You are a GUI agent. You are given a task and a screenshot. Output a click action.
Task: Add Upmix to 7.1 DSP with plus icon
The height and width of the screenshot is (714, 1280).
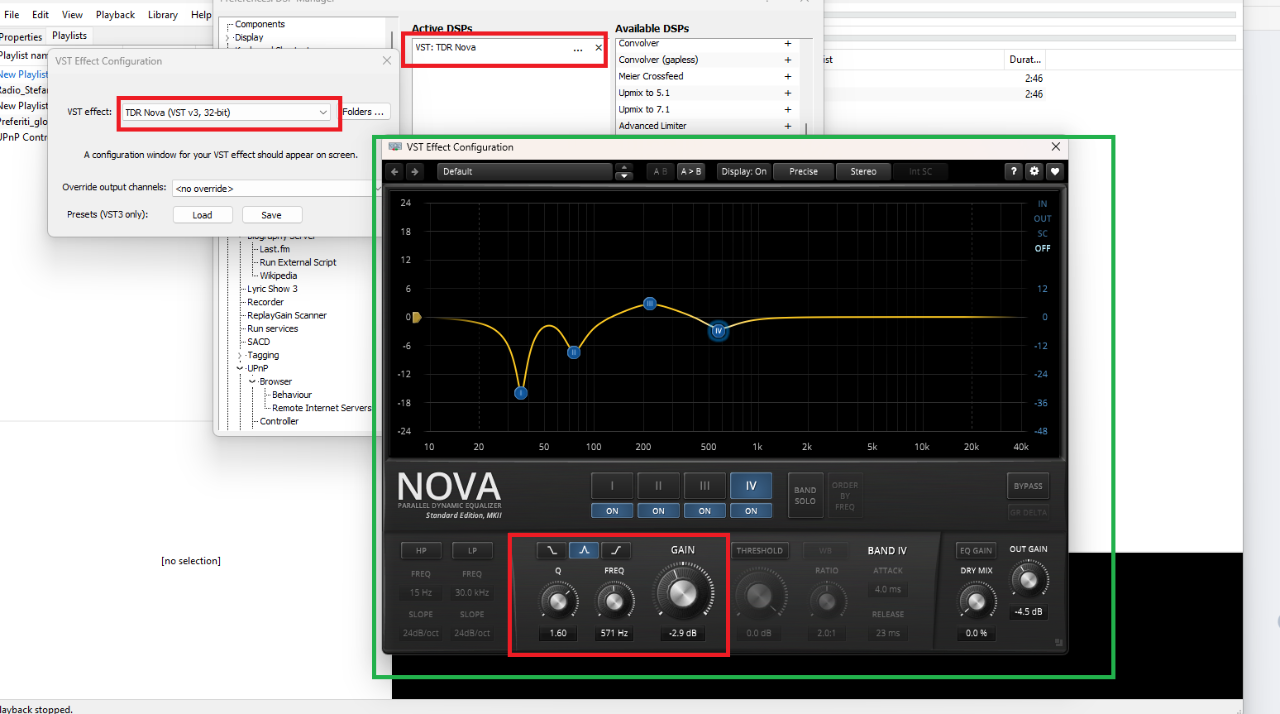[788, 109]
